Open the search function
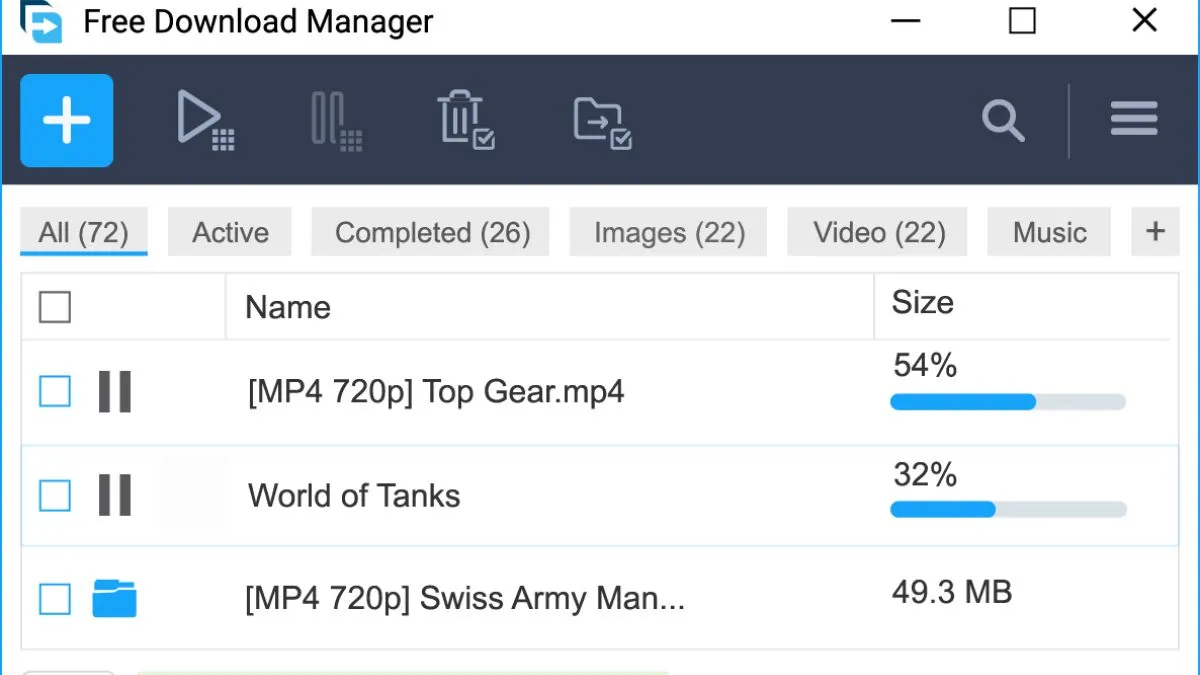Viewport: 1200px width, 675px height. [x=1003, y=120]
